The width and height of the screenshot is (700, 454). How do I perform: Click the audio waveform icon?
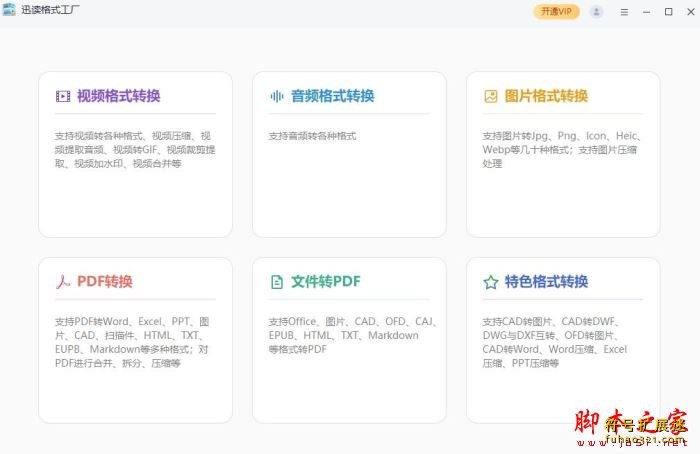pos(277,96)
